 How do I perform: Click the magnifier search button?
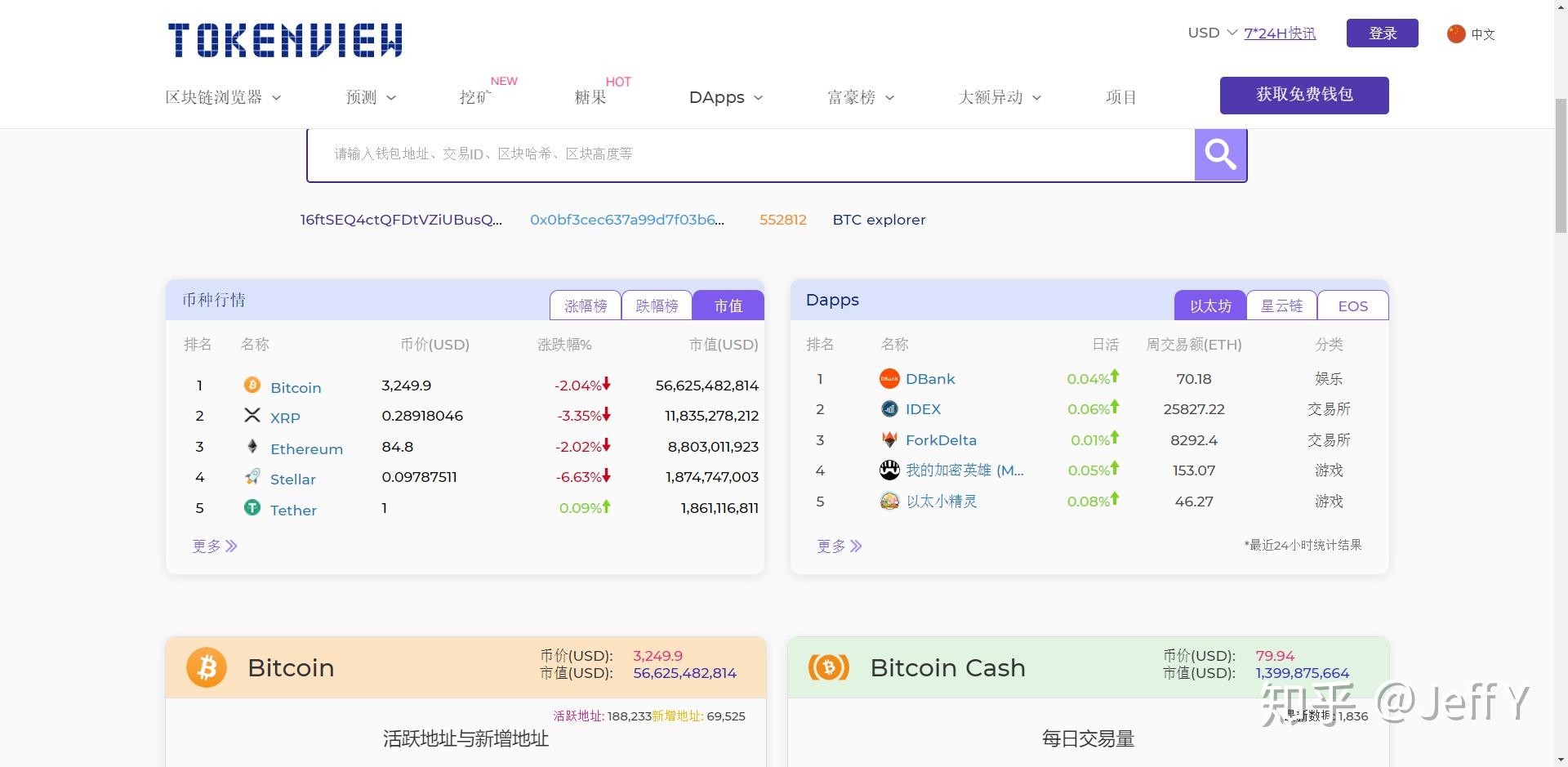click(x=1220, y=154)
